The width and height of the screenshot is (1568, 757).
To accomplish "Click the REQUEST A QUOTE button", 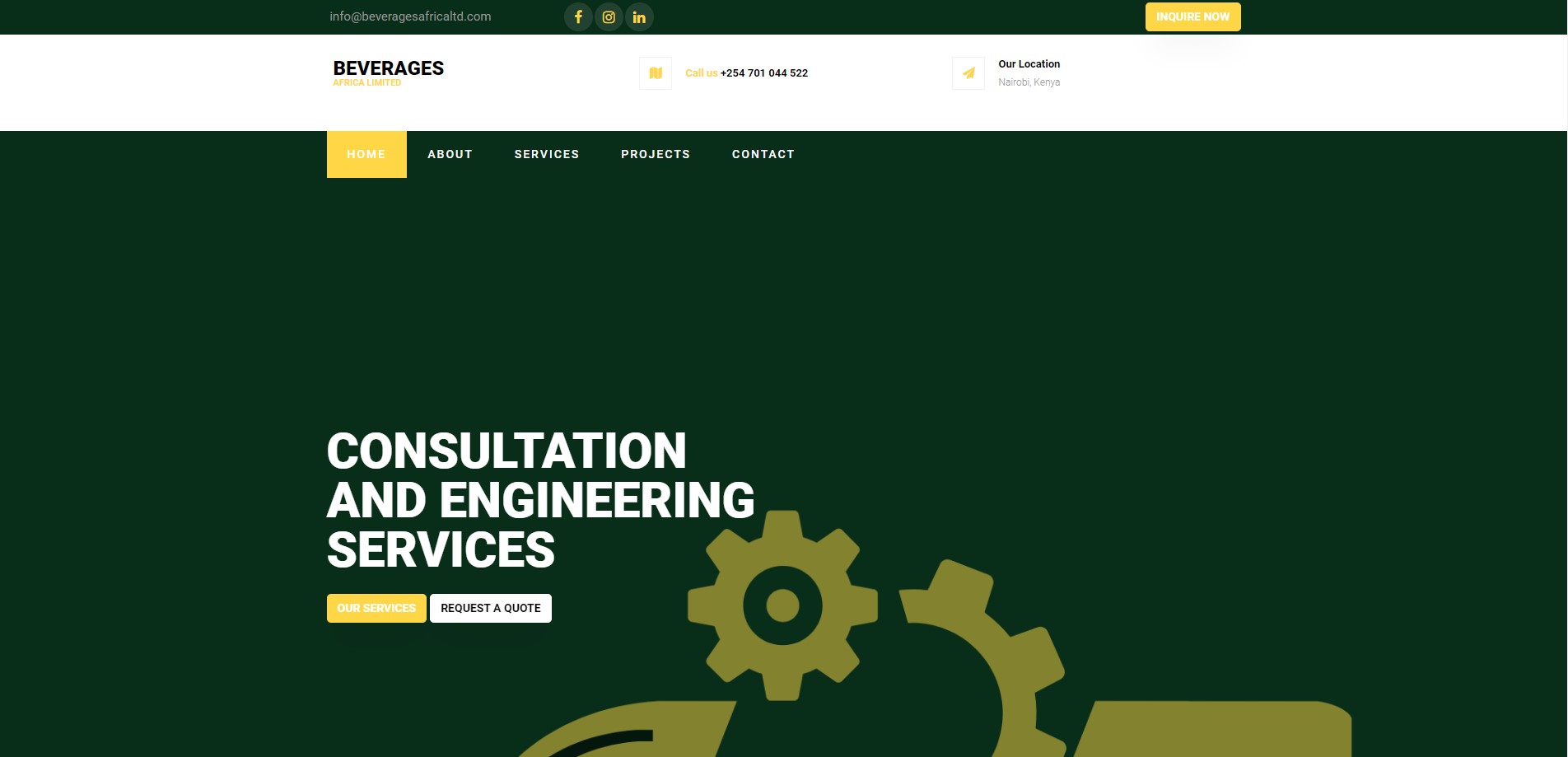I will [x=491, y=608].
